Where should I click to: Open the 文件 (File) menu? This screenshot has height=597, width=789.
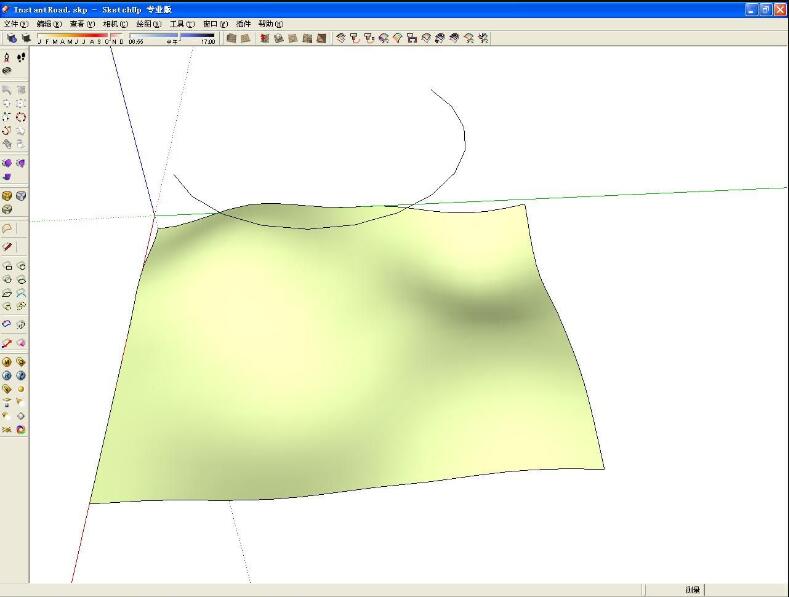coord(16,24)
